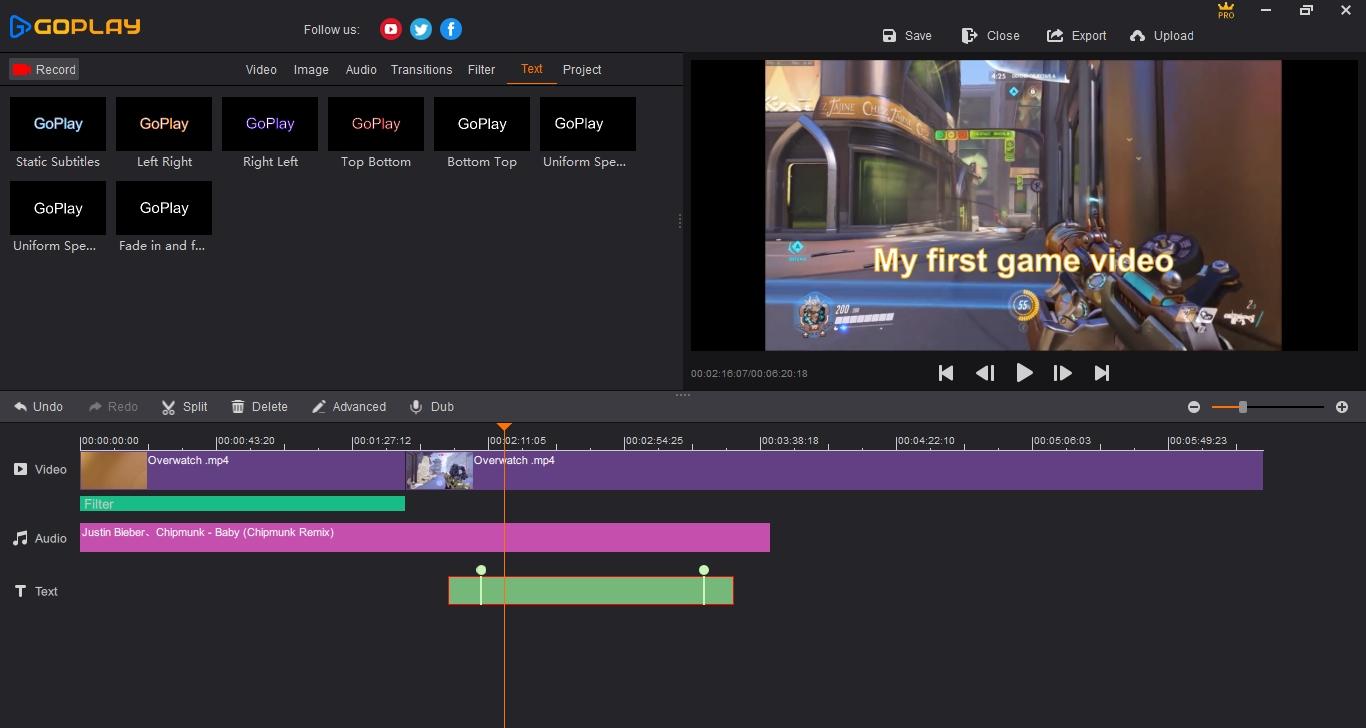Viewport: 1366px width, 728px height.
Task: Open the Audio tab
Action: click(x=361, y=70)
